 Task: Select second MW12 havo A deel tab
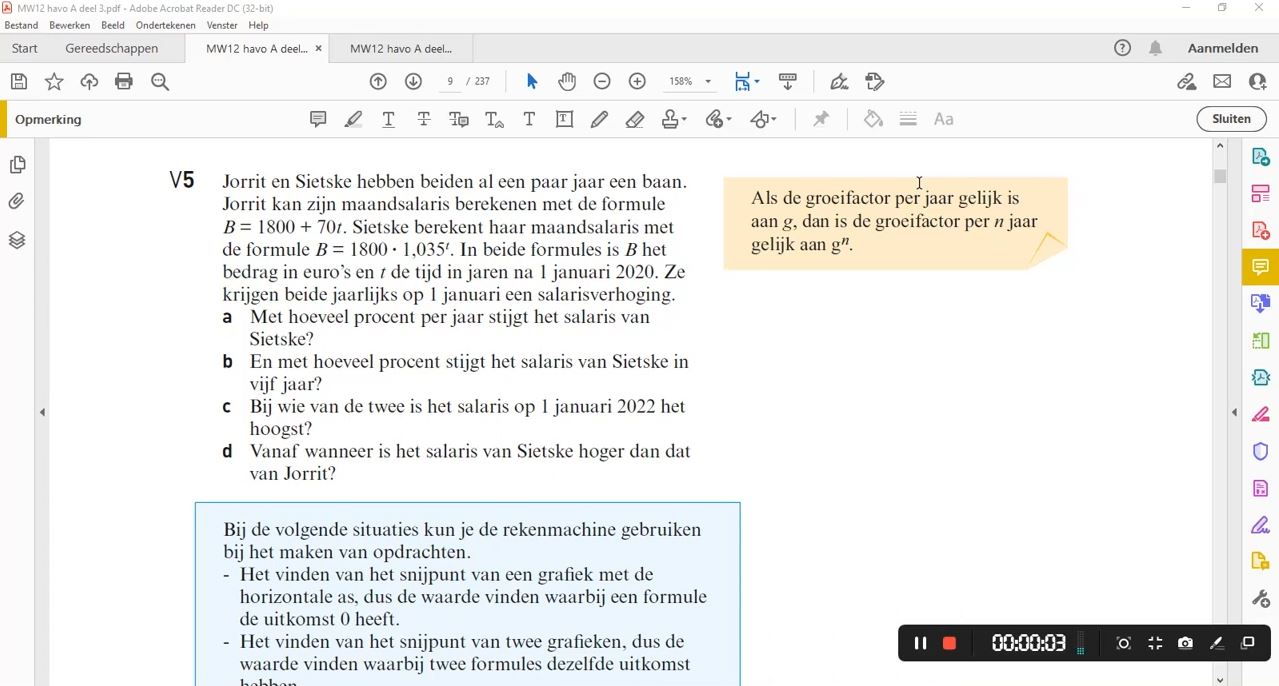click(x=401, y=48)
